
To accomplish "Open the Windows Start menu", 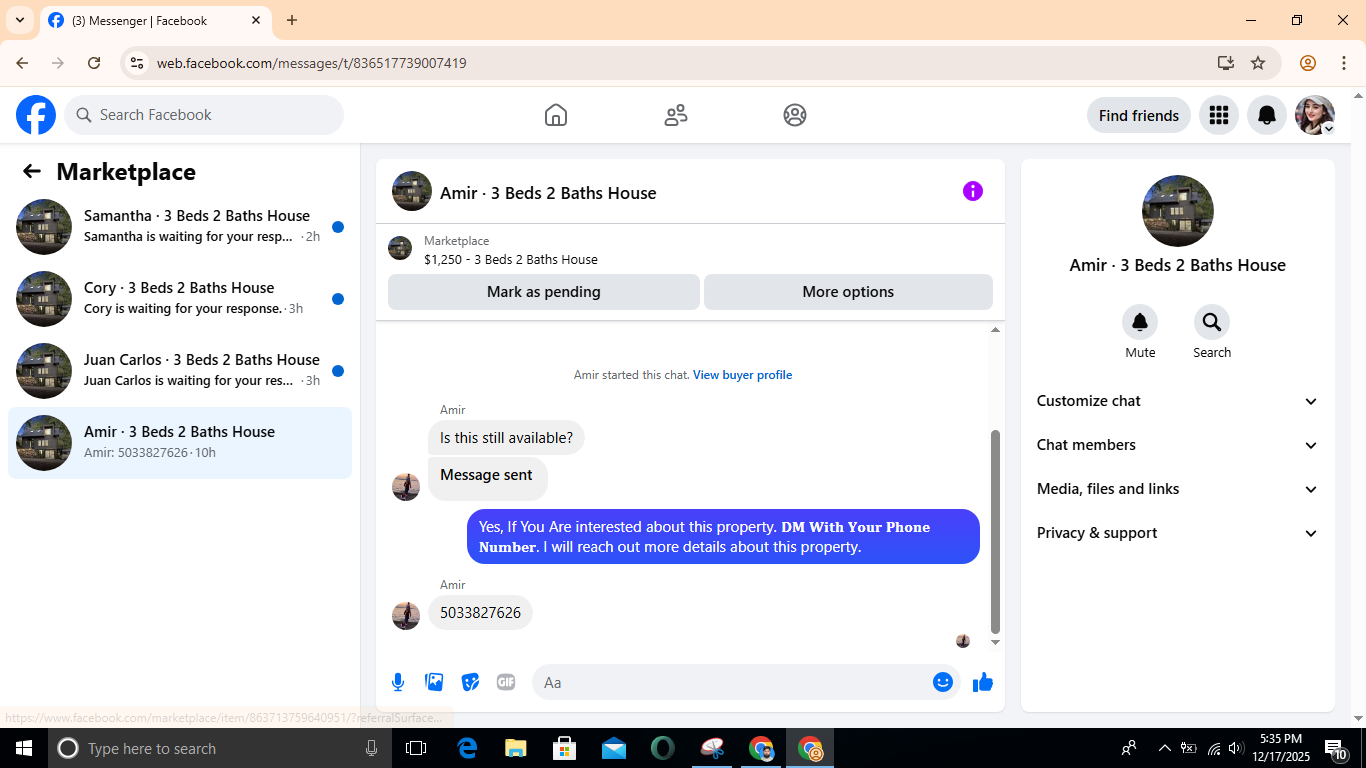I will [24, 748].
